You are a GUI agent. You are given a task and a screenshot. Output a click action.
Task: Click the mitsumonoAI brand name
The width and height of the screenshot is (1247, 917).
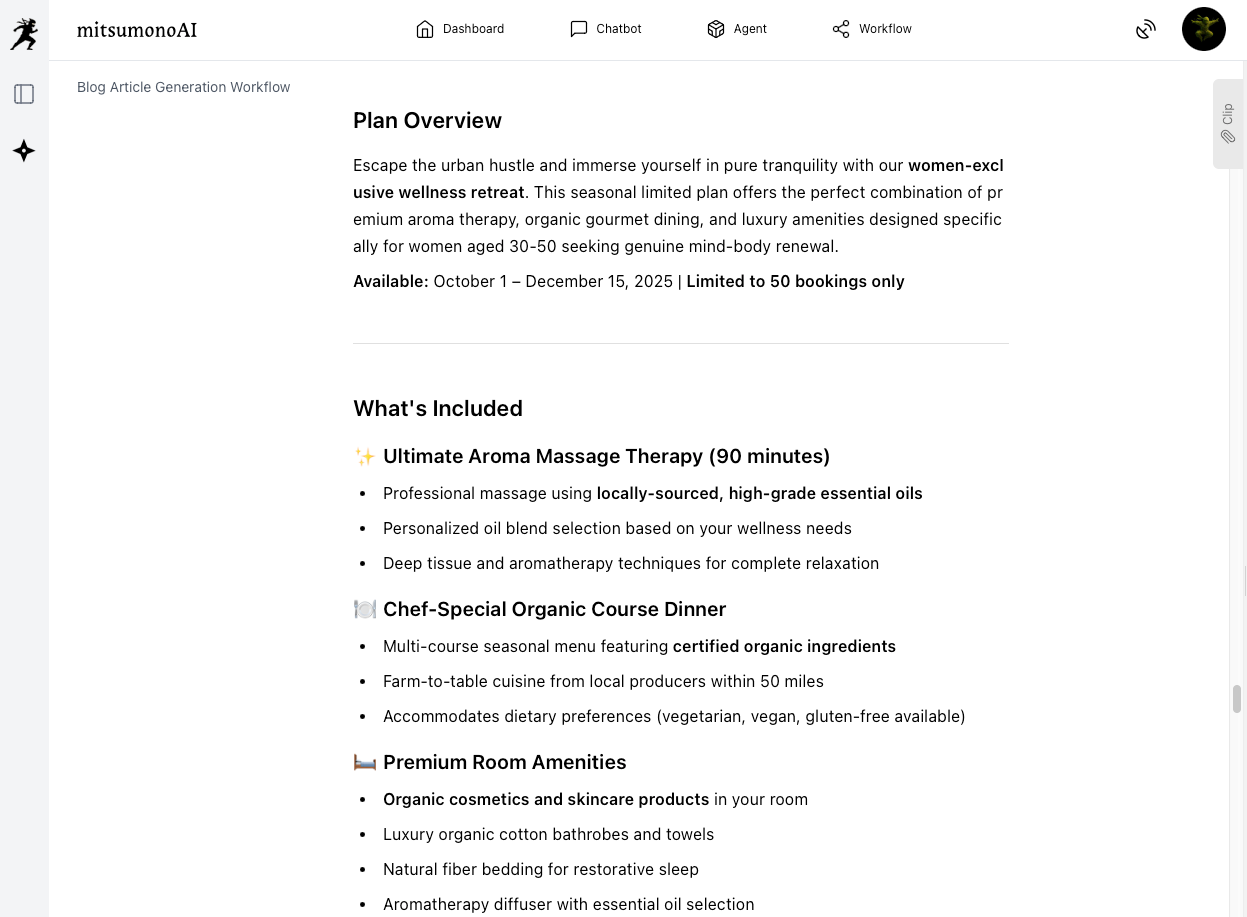point(137,30)
